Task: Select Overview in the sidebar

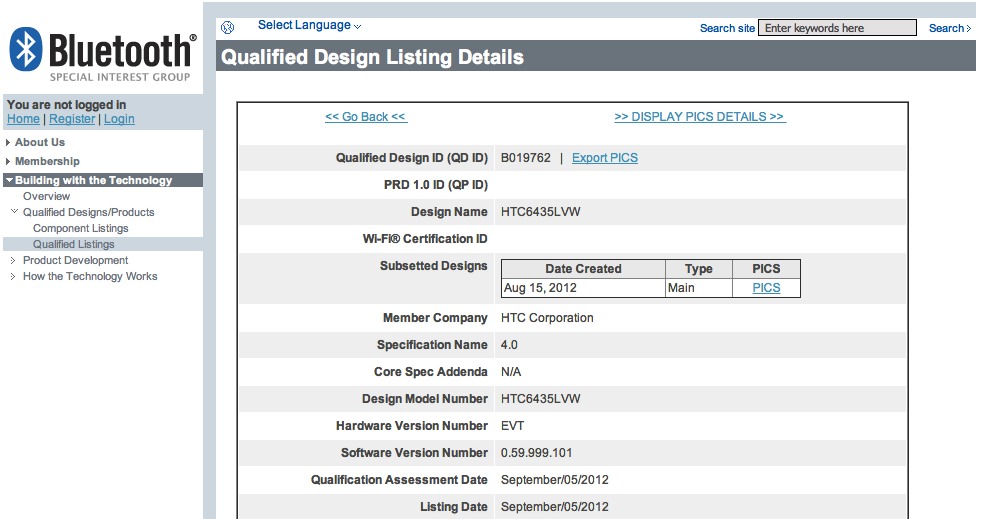Action: 46,196
